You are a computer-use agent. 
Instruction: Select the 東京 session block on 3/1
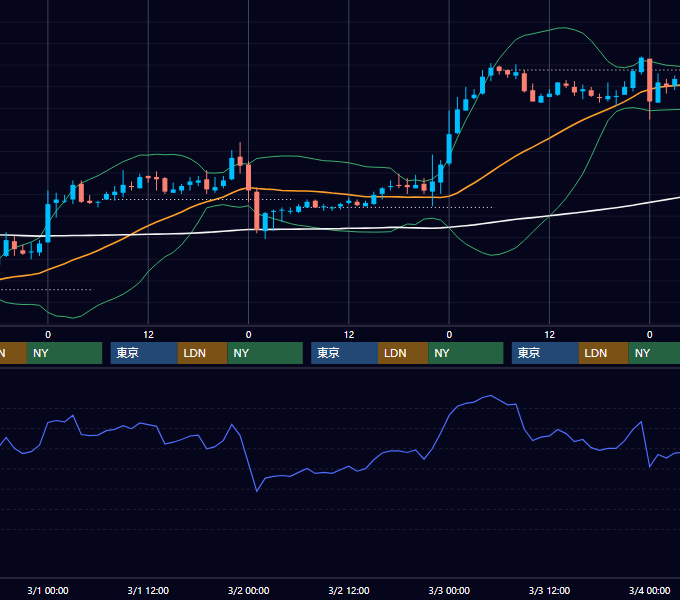(x=144, y=353)
